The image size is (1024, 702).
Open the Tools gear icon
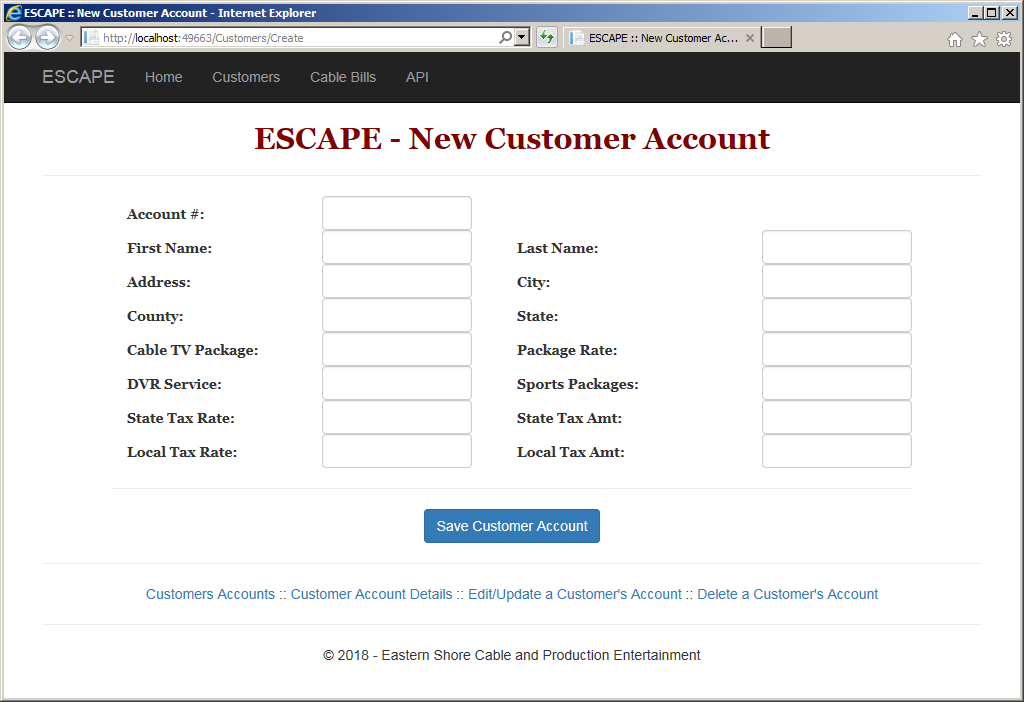(x=1004, y=39)
